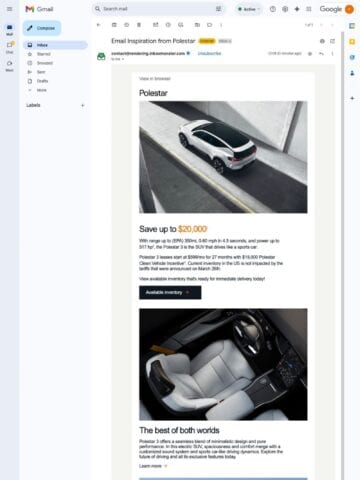
Task: Mark the email as unread
Action: coord(155,25)
